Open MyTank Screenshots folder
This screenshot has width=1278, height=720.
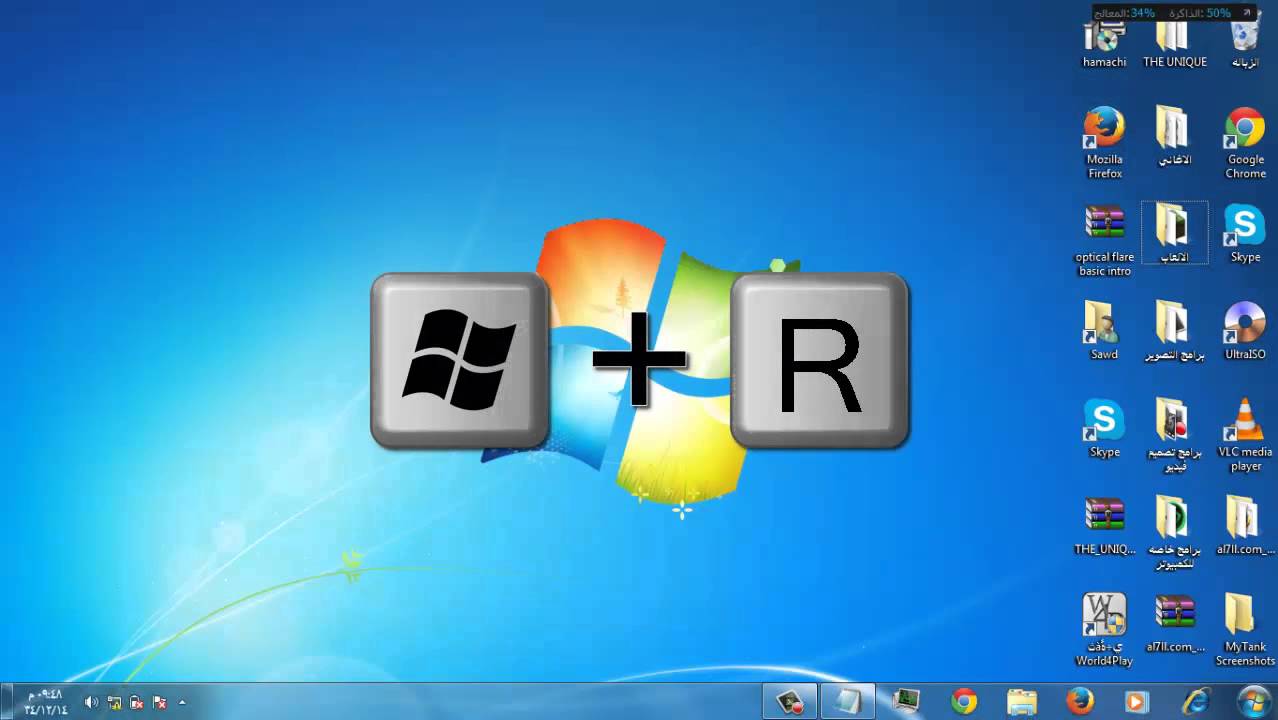point(1245,630)
